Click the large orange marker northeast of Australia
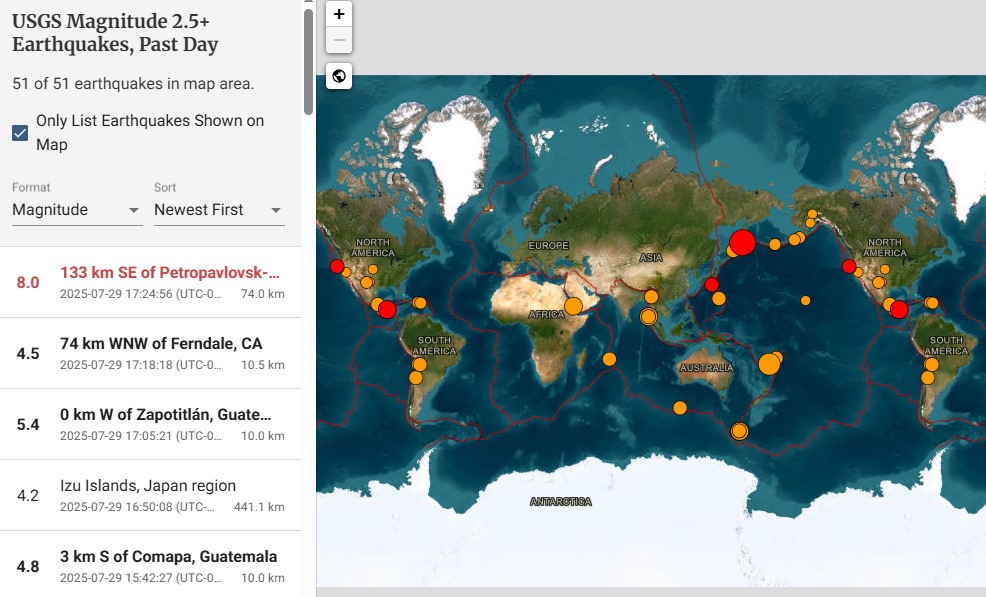 [x=769, y=364]
